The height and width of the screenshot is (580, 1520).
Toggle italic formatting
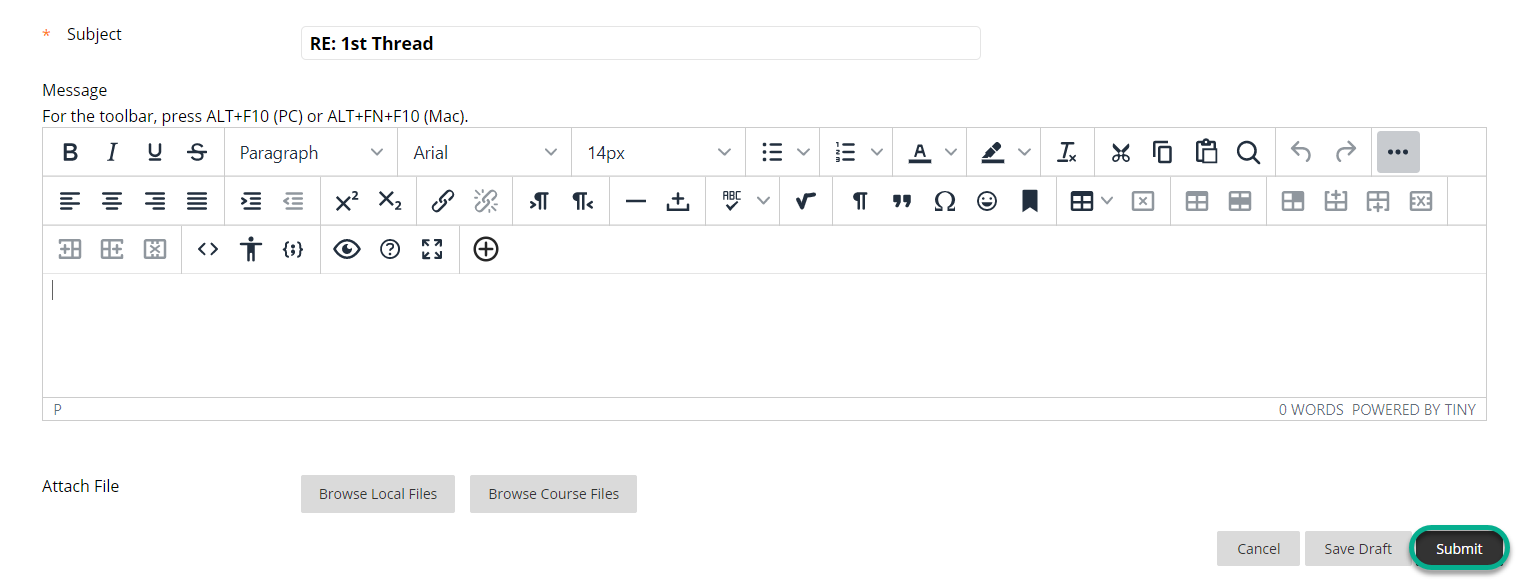[112, 153]
